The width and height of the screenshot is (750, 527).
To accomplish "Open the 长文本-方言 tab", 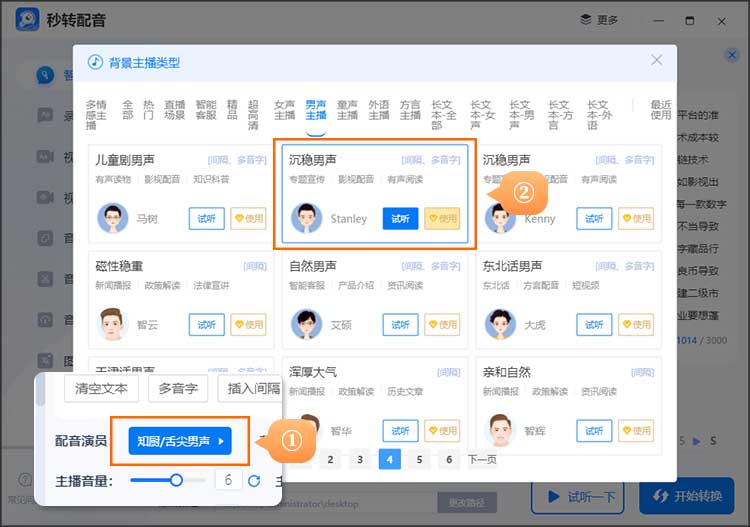I will [x=561, y=115].
